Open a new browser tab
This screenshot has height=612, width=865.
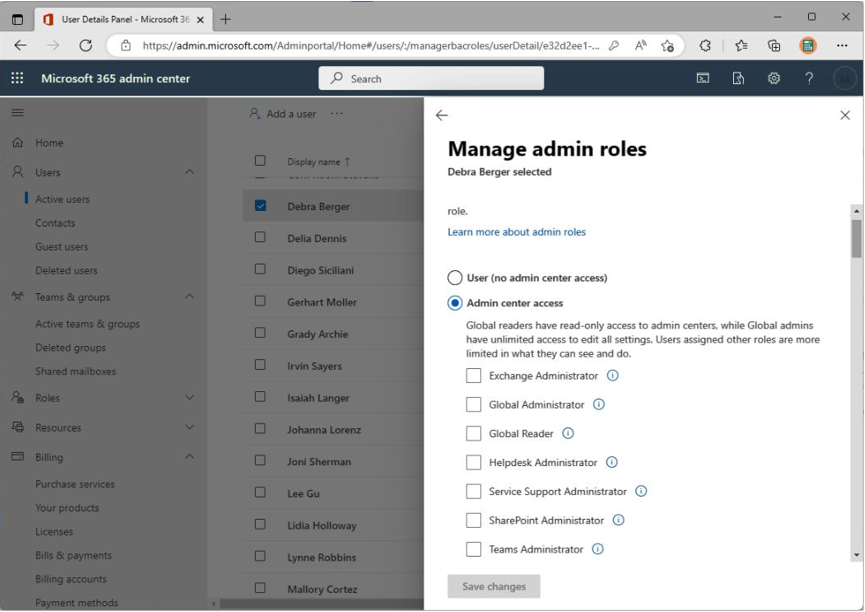225,19
